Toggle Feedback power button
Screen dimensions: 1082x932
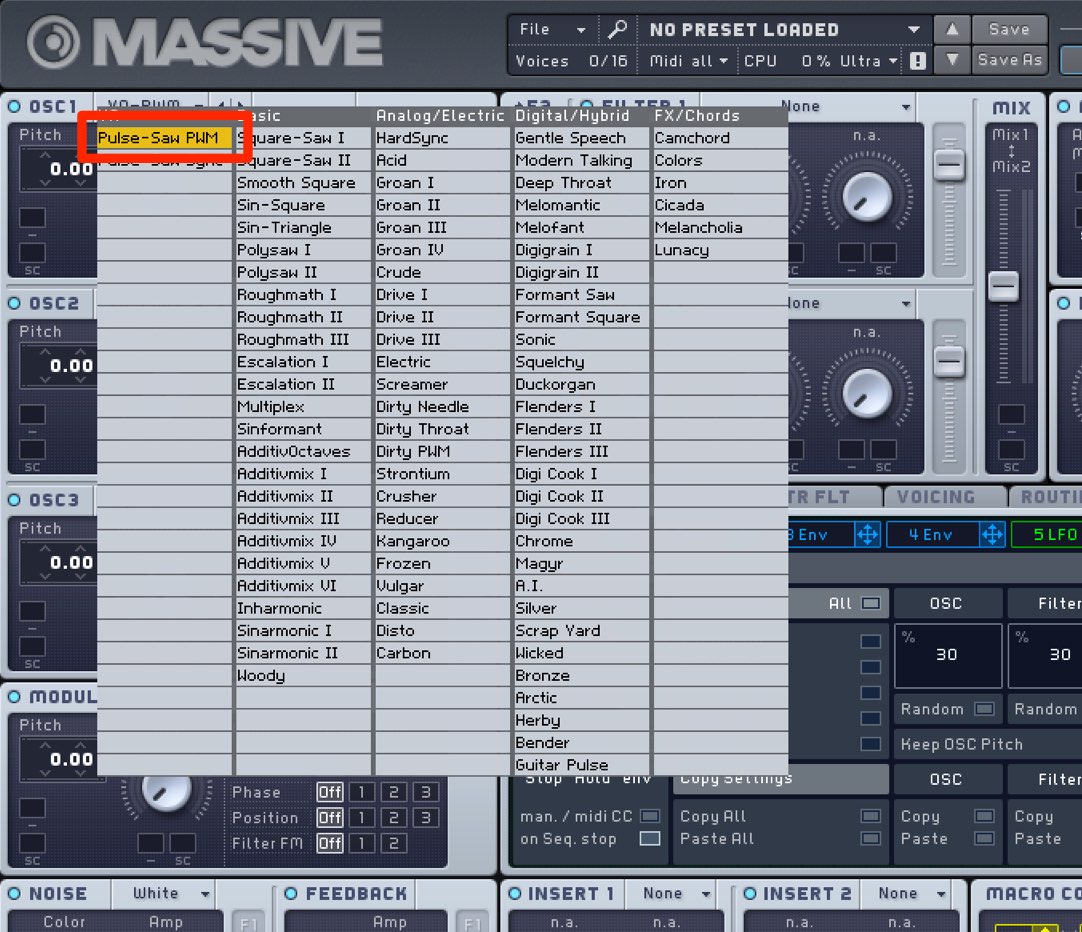tap(291, 893)
